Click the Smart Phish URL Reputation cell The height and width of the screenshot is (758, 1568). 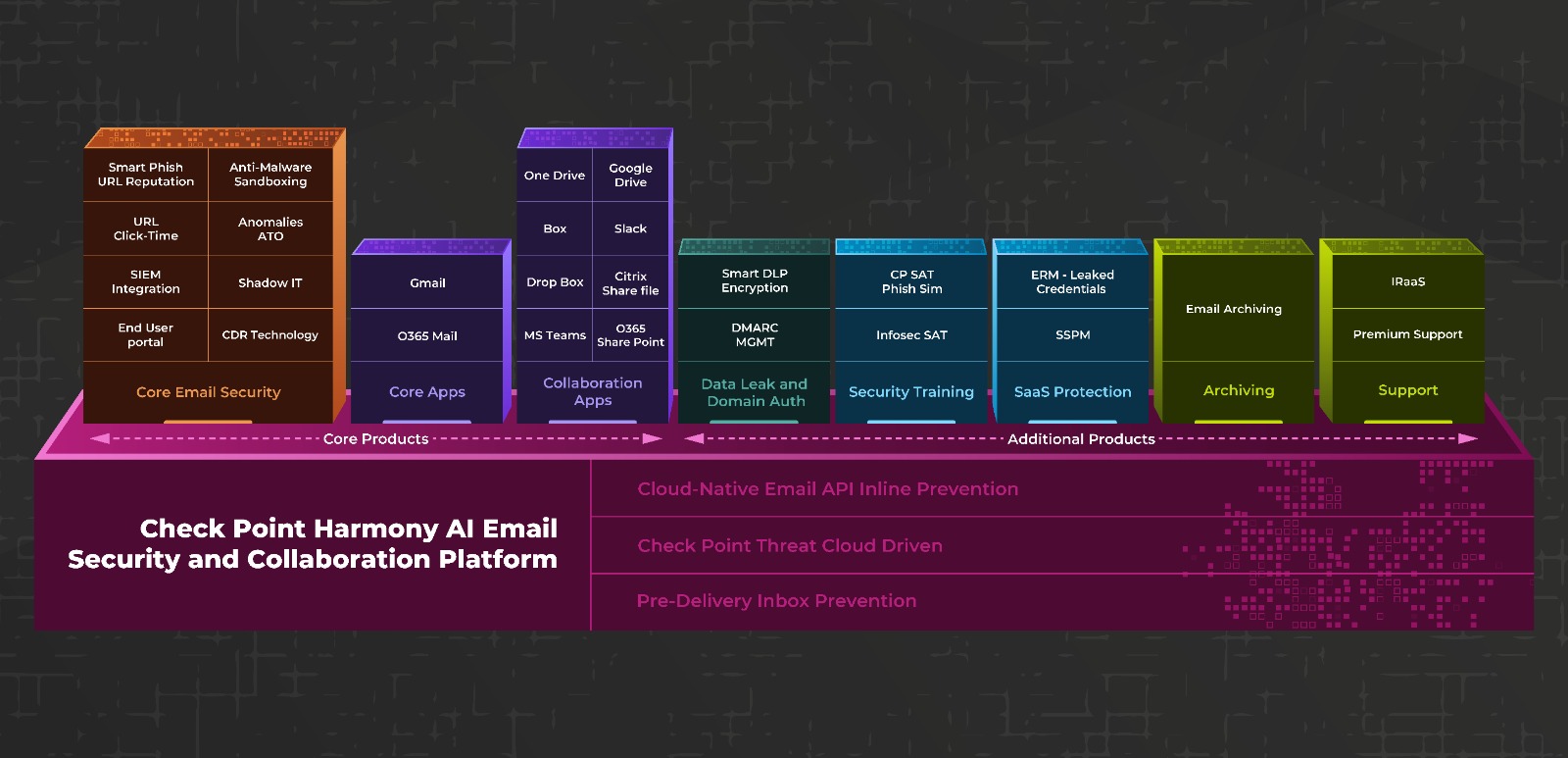[x=146, y=175]
